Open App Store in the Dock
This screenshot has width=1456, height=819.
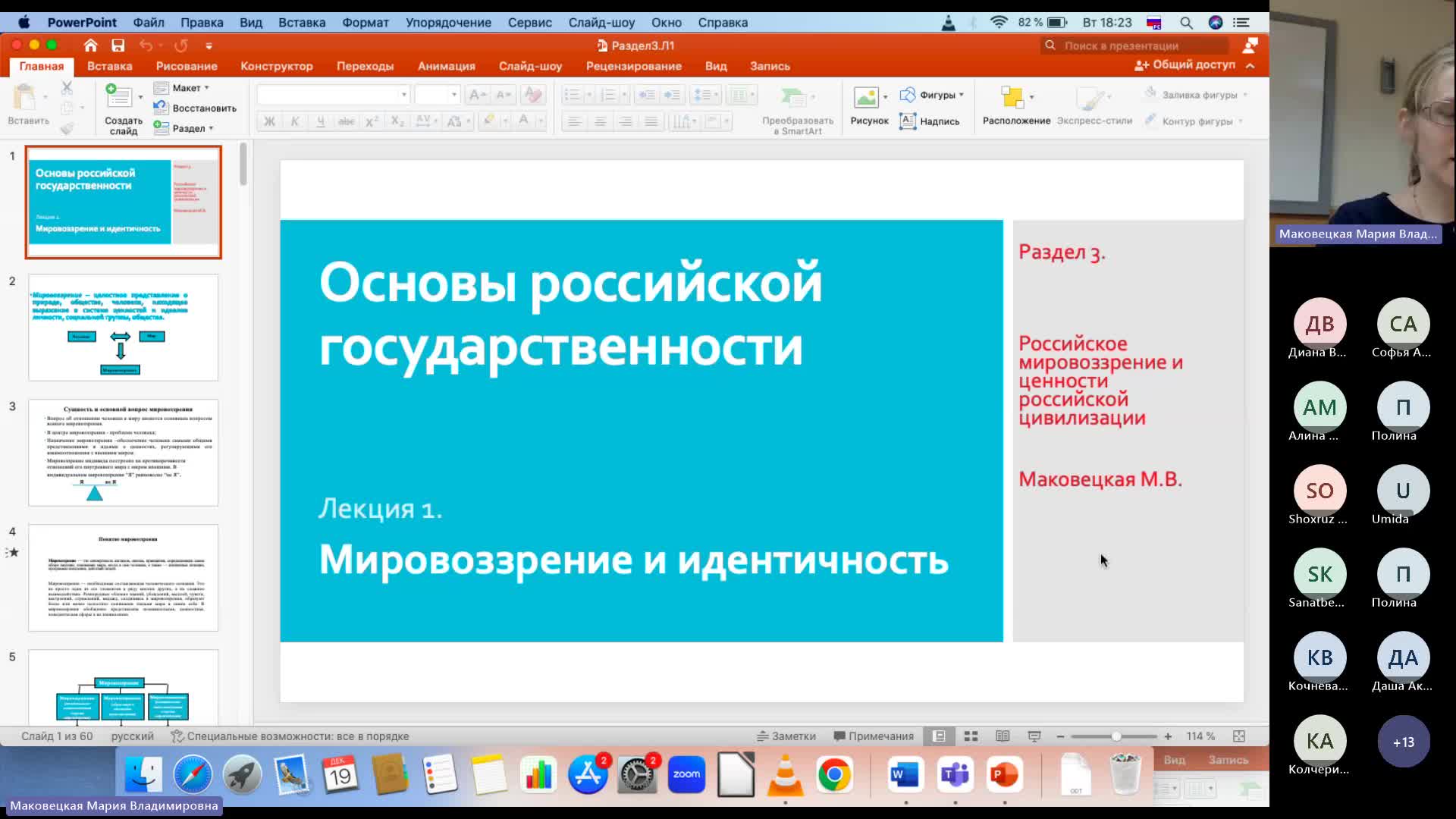coord(588,775)
